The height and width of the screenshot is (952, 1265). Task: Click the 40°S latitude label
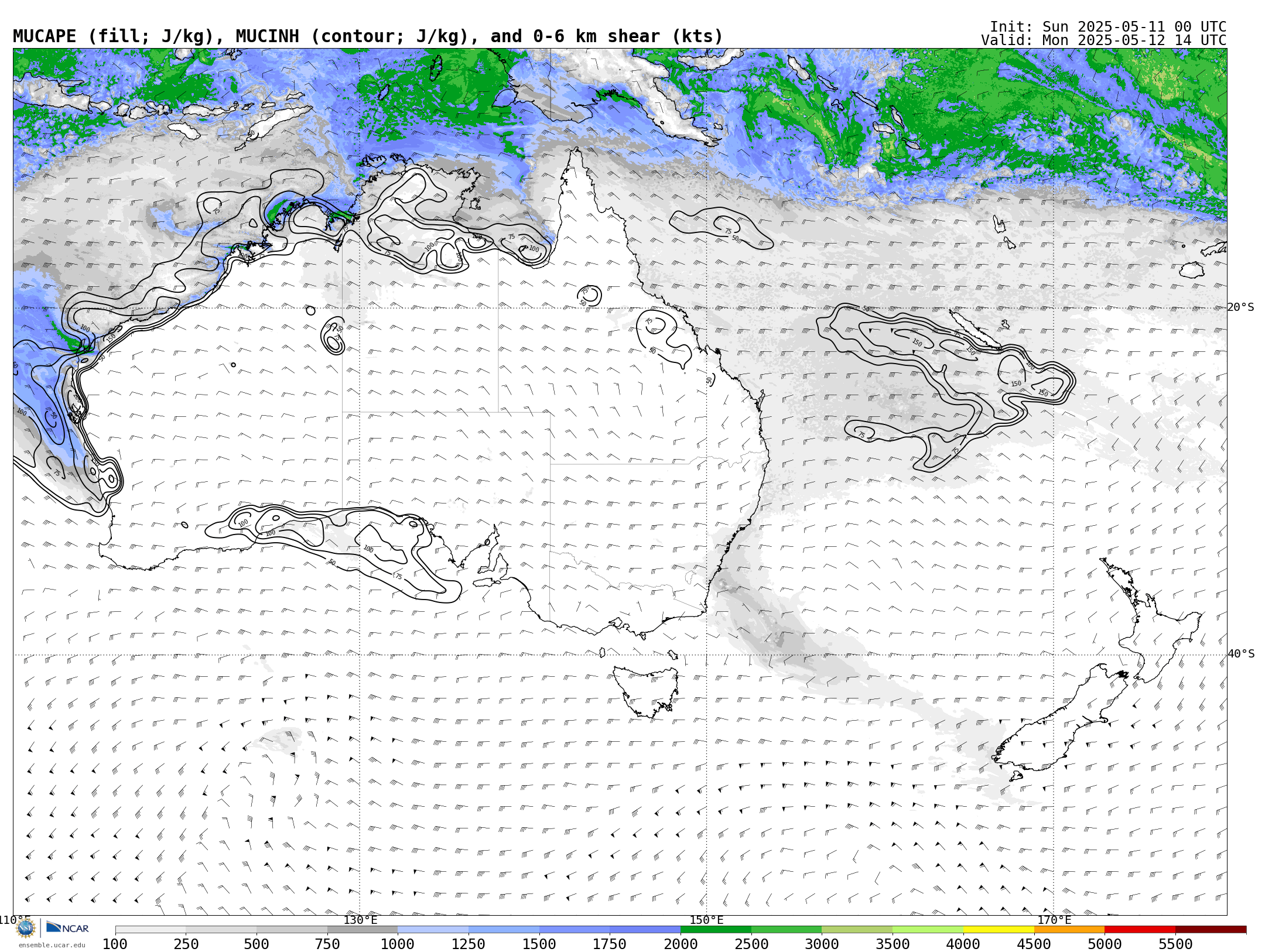(1241, 654)
